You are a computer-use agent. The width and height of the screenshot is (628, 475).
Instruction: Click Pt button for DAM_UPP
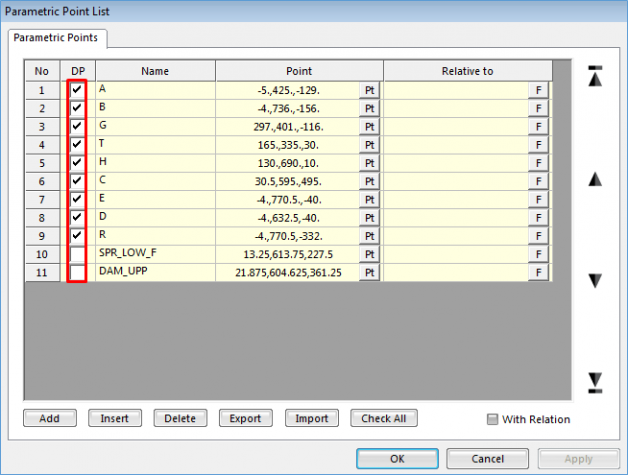[369, 272]
